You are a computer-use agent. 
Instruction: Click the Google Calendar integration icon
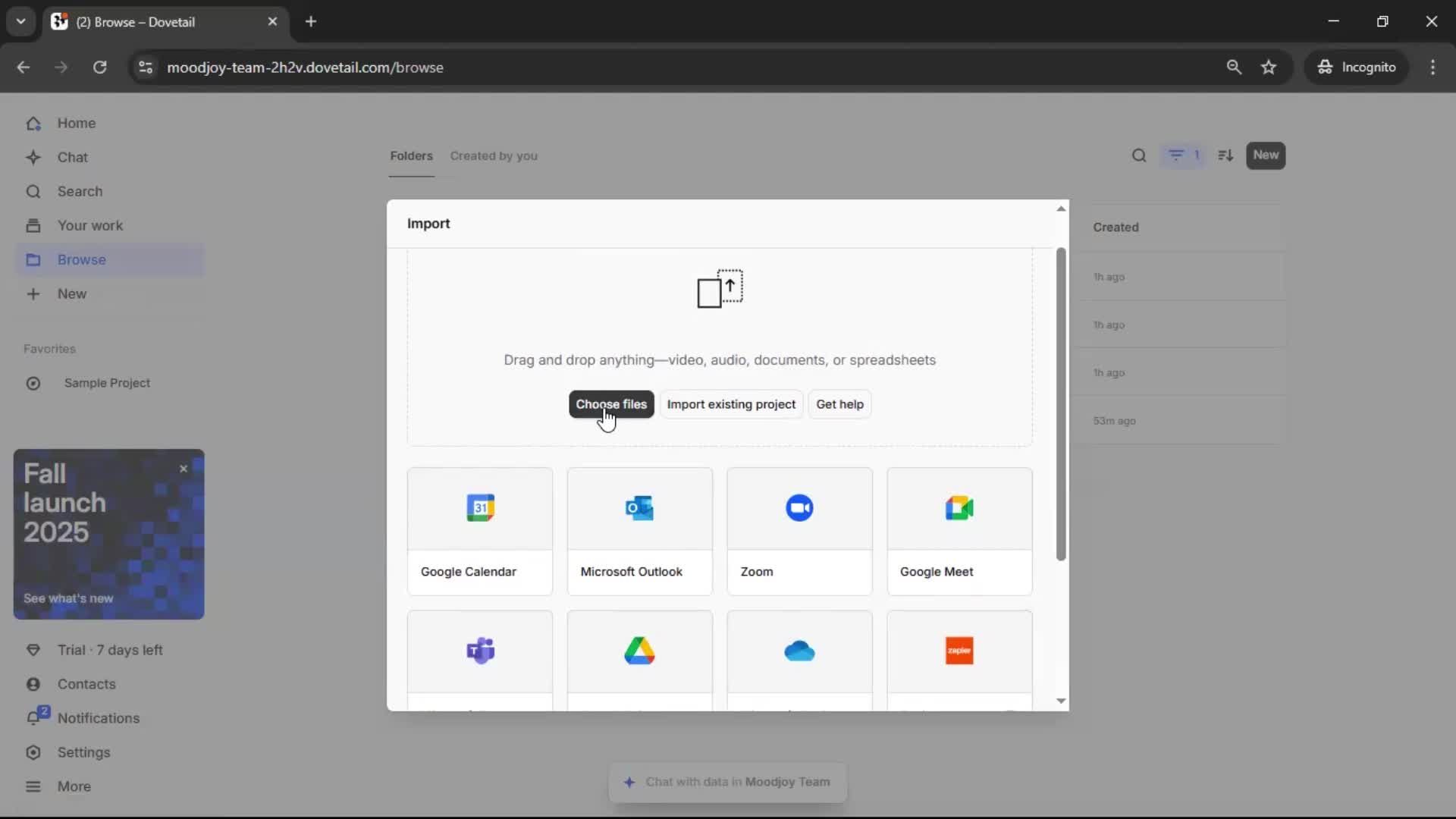pyautogui.click(x=480, y=508)
